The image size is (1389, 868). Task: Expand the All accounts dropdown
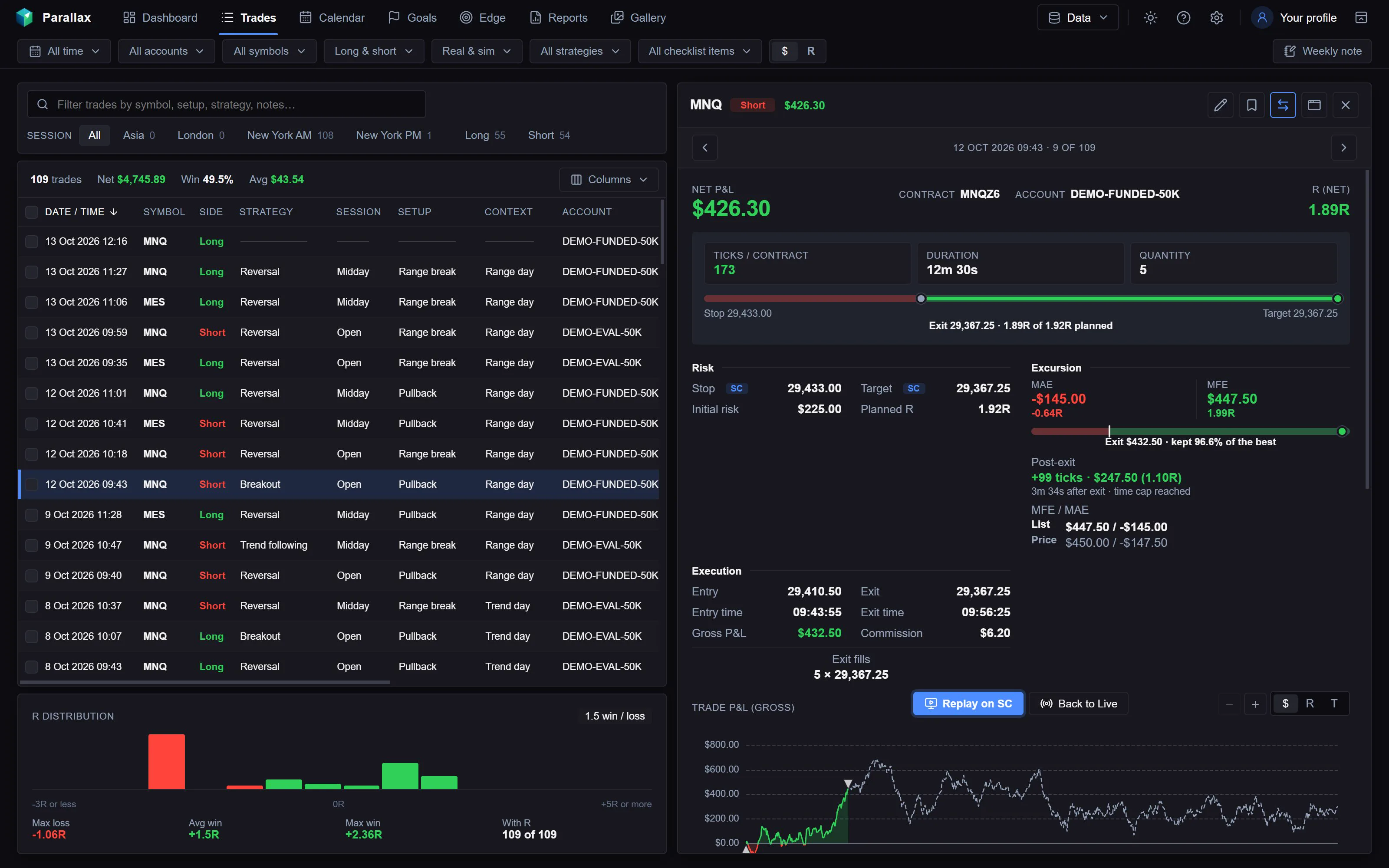pyautogui.click(x=166, y=51)
